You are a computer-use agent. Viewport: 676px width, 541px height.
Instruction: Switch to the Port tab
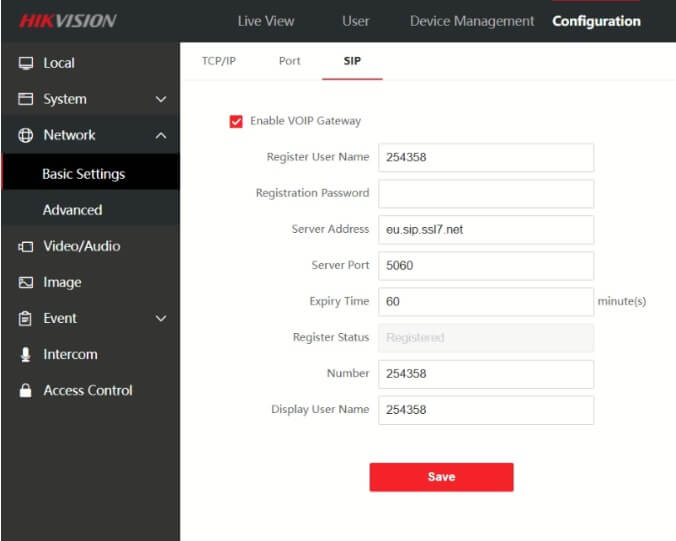click(x=289, y=61)
